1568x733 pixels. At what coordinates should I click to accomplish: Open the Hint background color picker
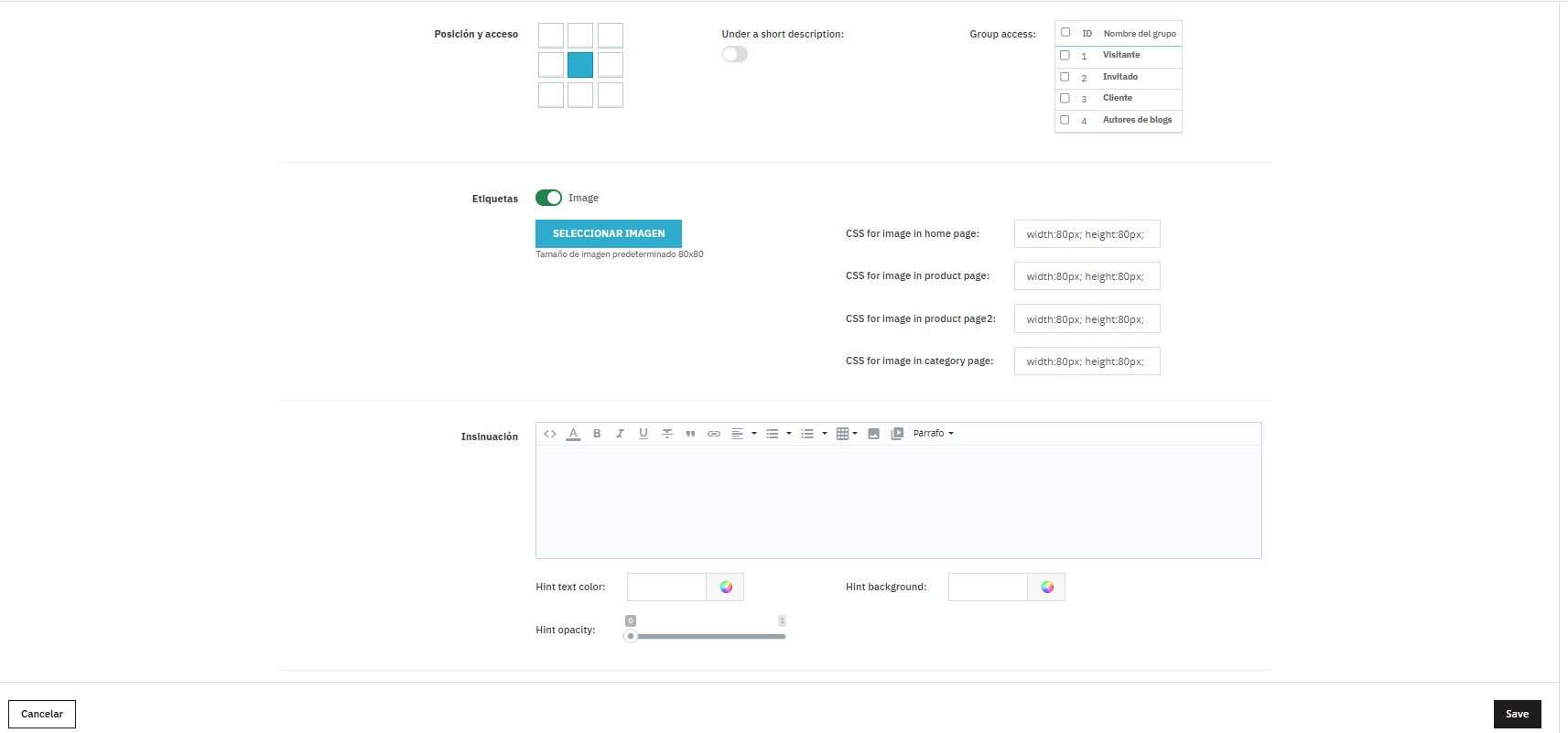pyautogui.click(x=1047, y=587)
